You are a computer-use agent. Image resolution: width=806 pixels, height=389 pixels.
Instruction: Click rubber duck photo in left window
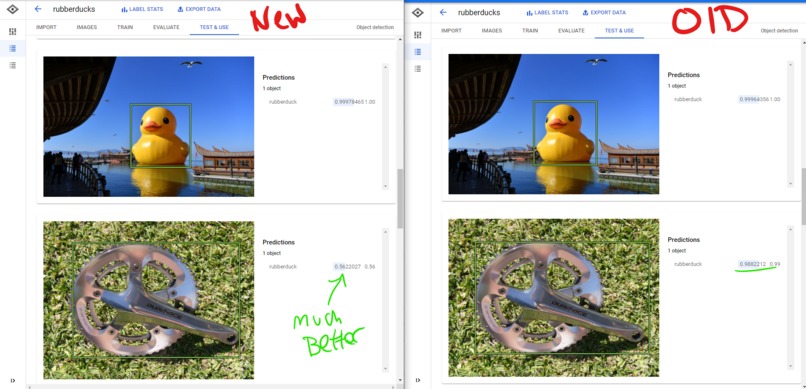coord(149,126)
